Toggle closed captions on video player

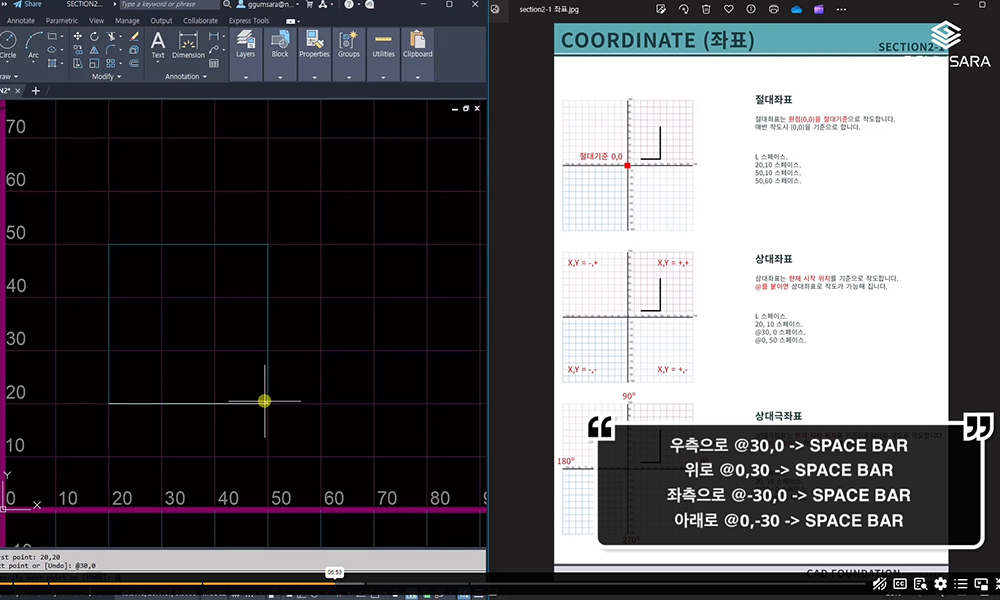(x=899, y=583)
